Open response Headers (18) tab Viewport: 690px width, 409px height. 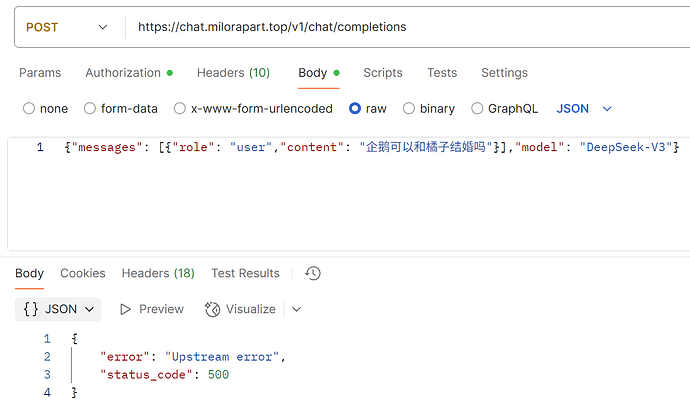point(158,273)
